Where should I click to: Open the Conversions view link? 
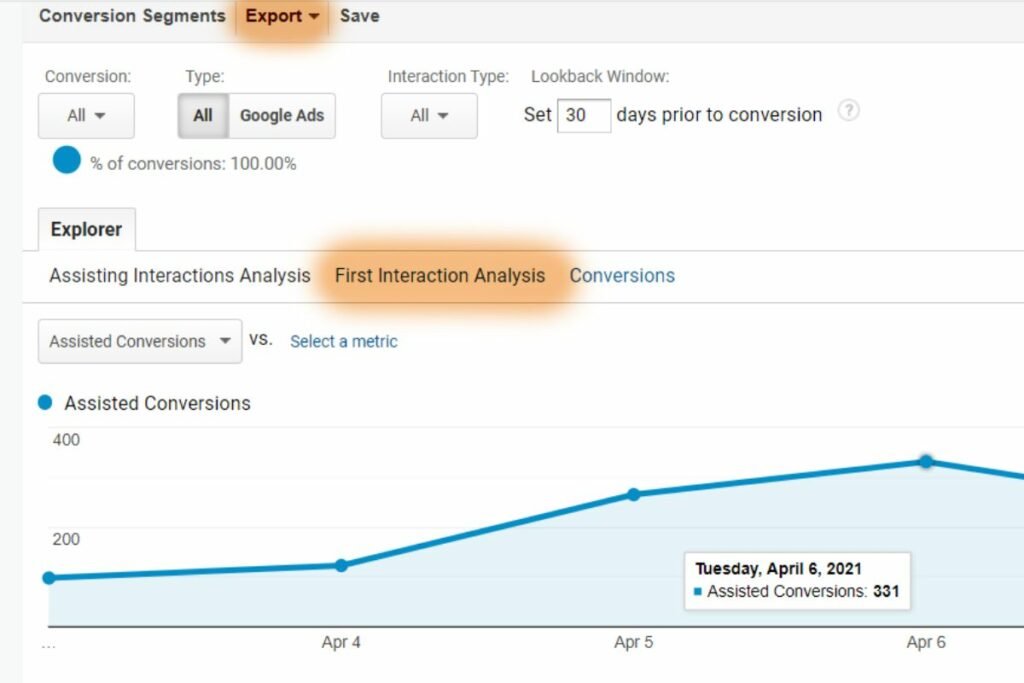tap(622, 276)
